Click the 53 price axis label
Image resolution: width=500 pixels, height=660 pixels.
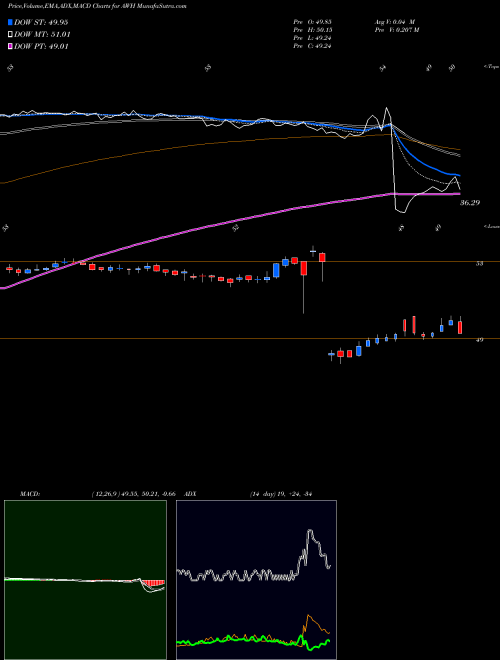coord(479,263)
